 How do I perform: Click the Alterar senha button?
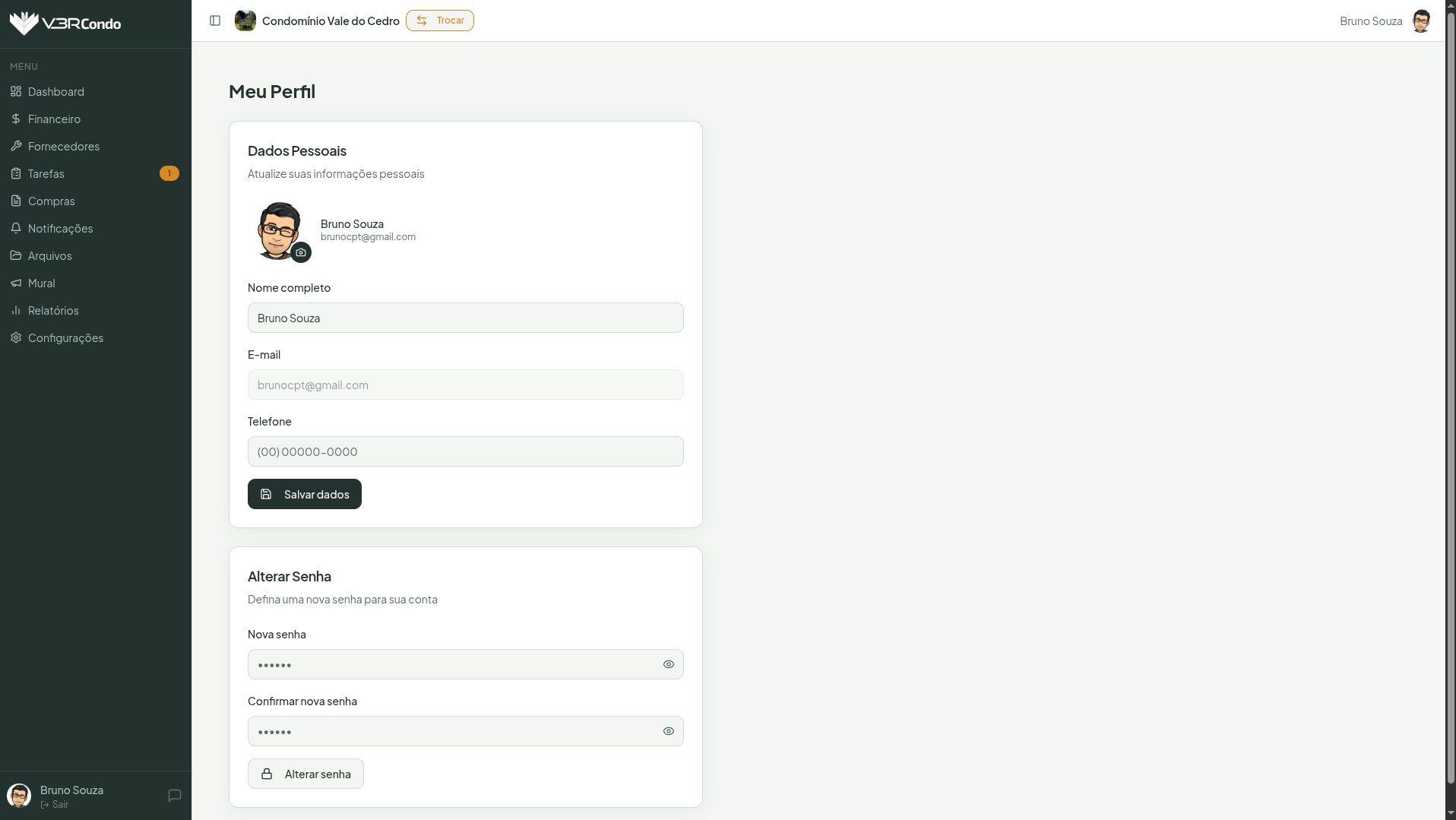[x=305, y=774]
